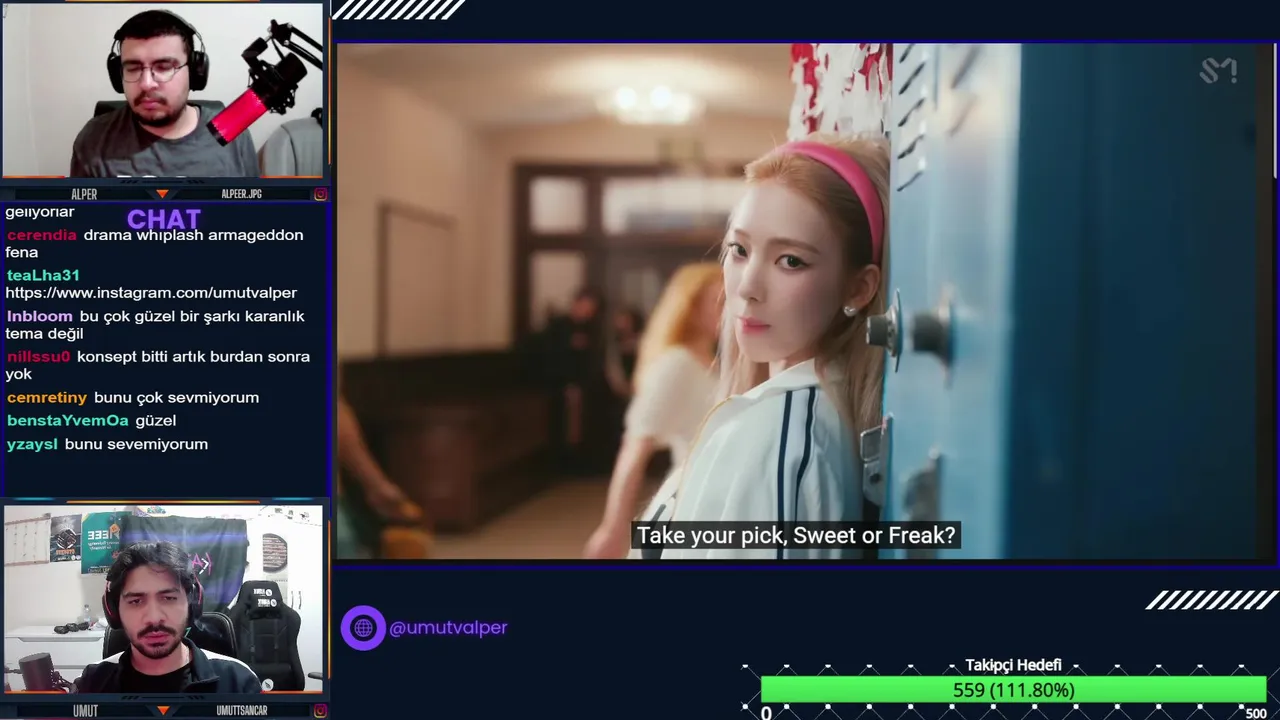
Task: Click message 'bunu sevemiyorum'
Action: (x=136, y=444)
